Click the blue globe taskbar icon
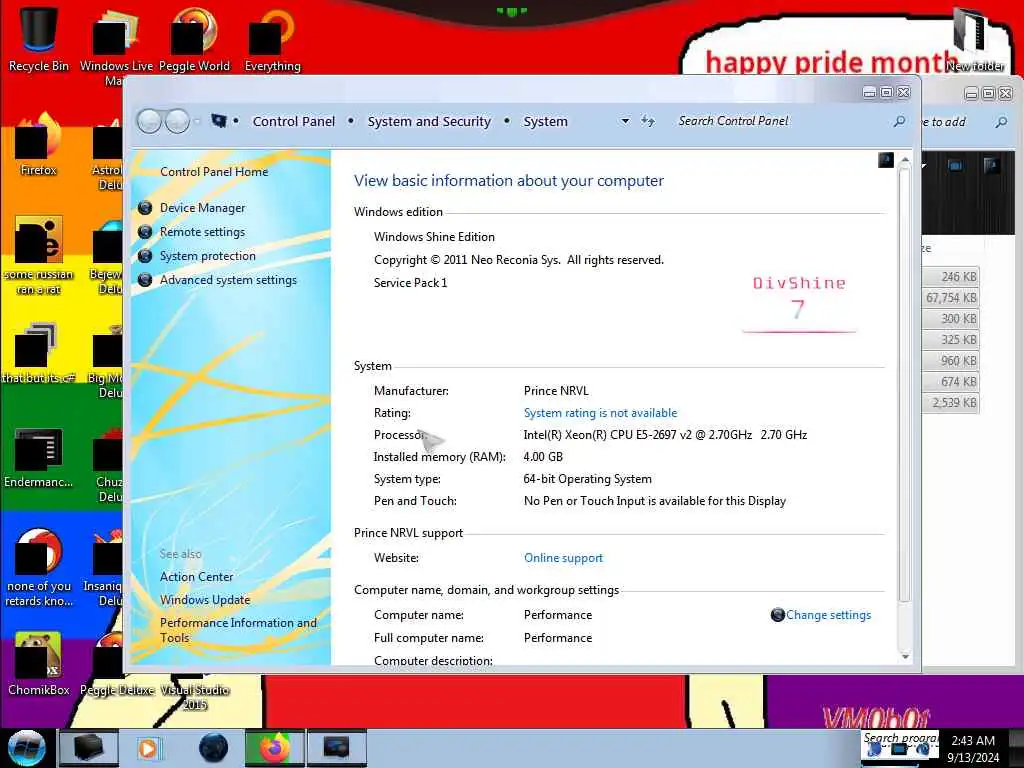 214,748
